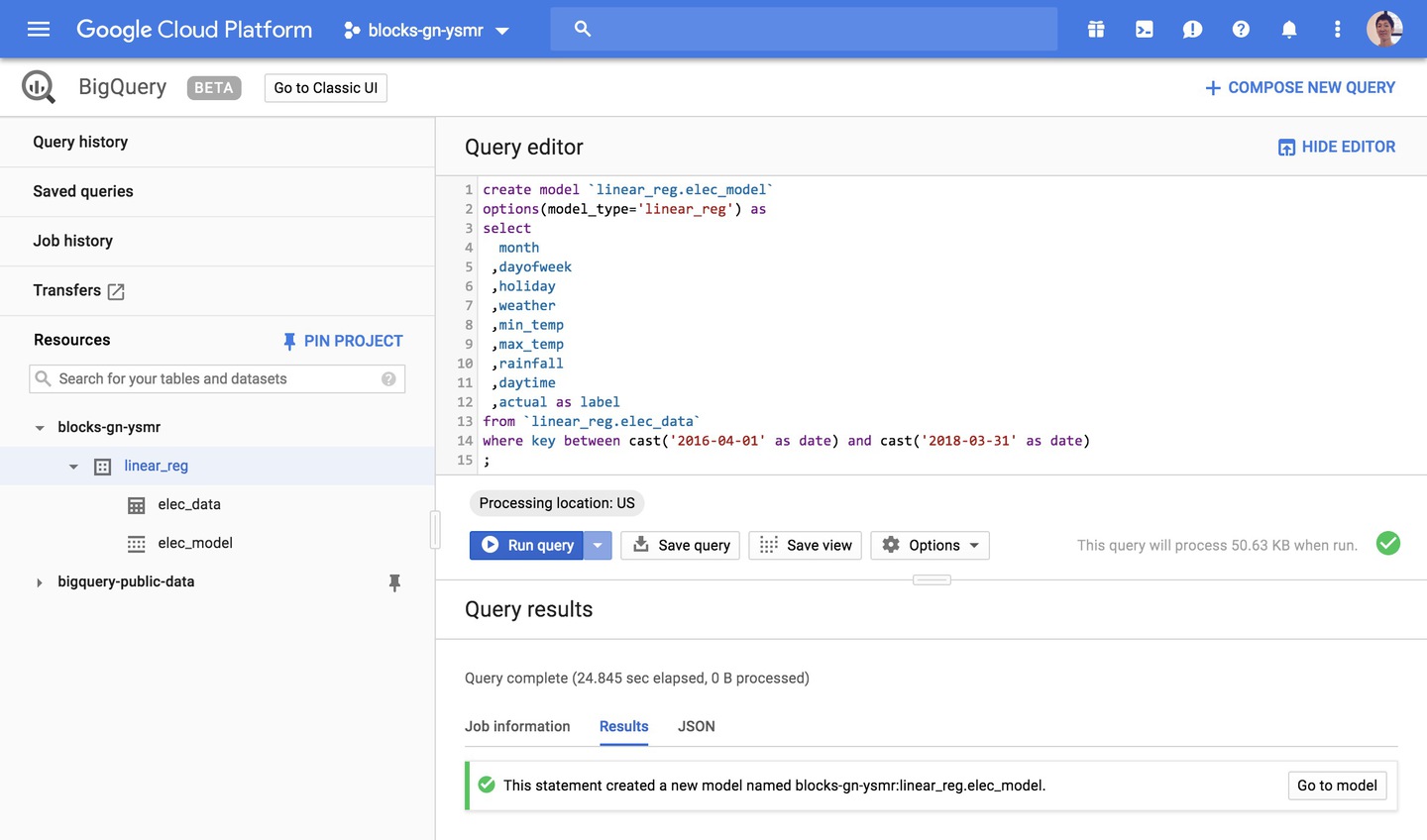Collapse the blocks-gn-ysmr project tree
1427x840 pixels.
point(40,428)
